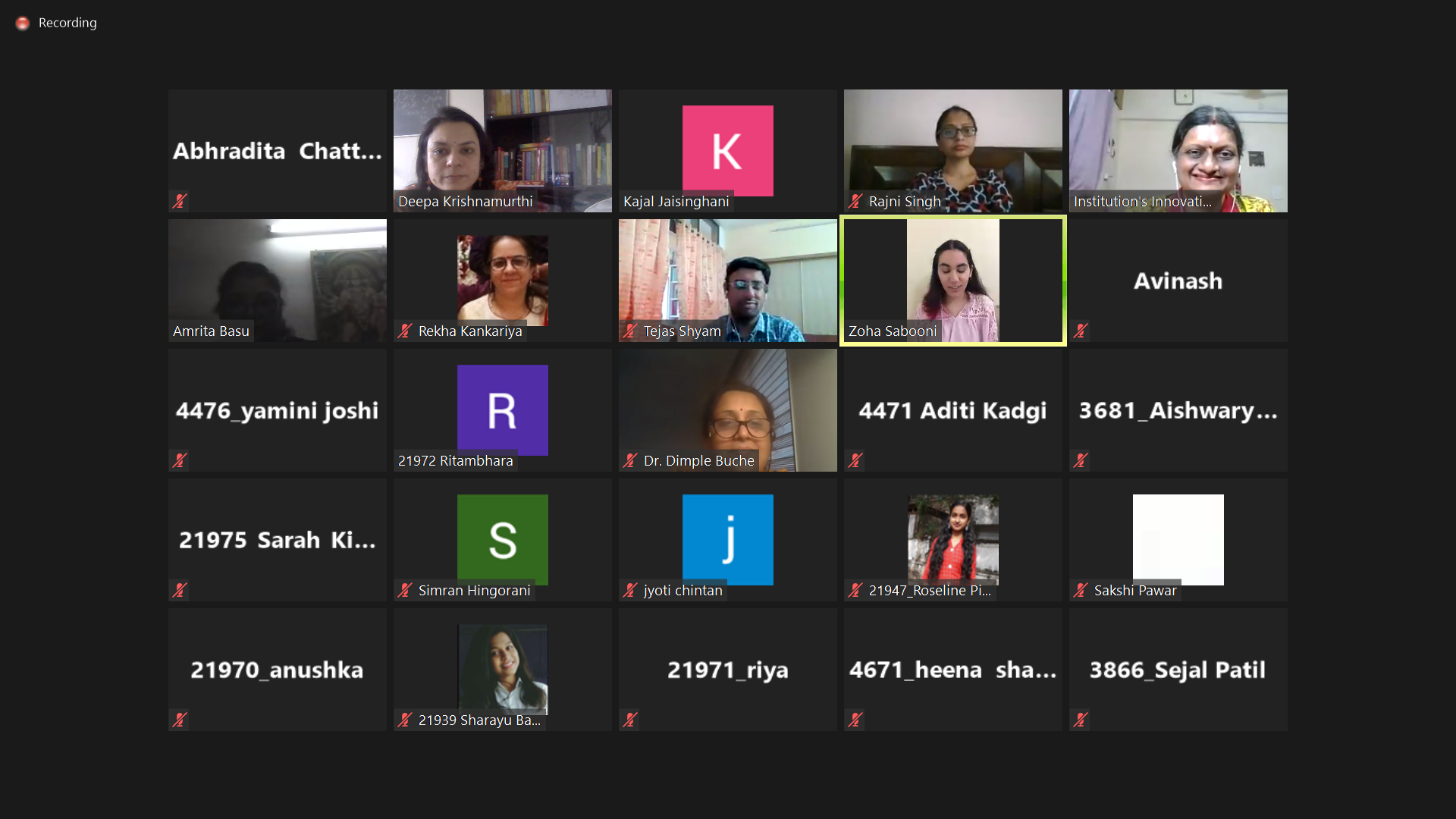Click the red Recording indicator icon
The width and height of the screenshot is (1456, 819).
pos(23,24)
